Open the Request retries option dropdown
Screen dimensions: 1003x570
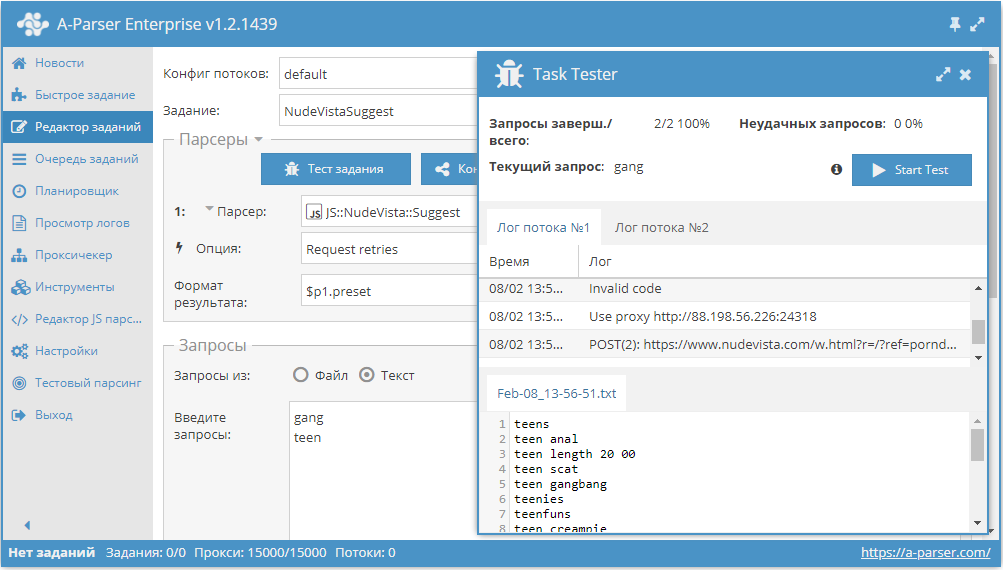click(390, 249)
